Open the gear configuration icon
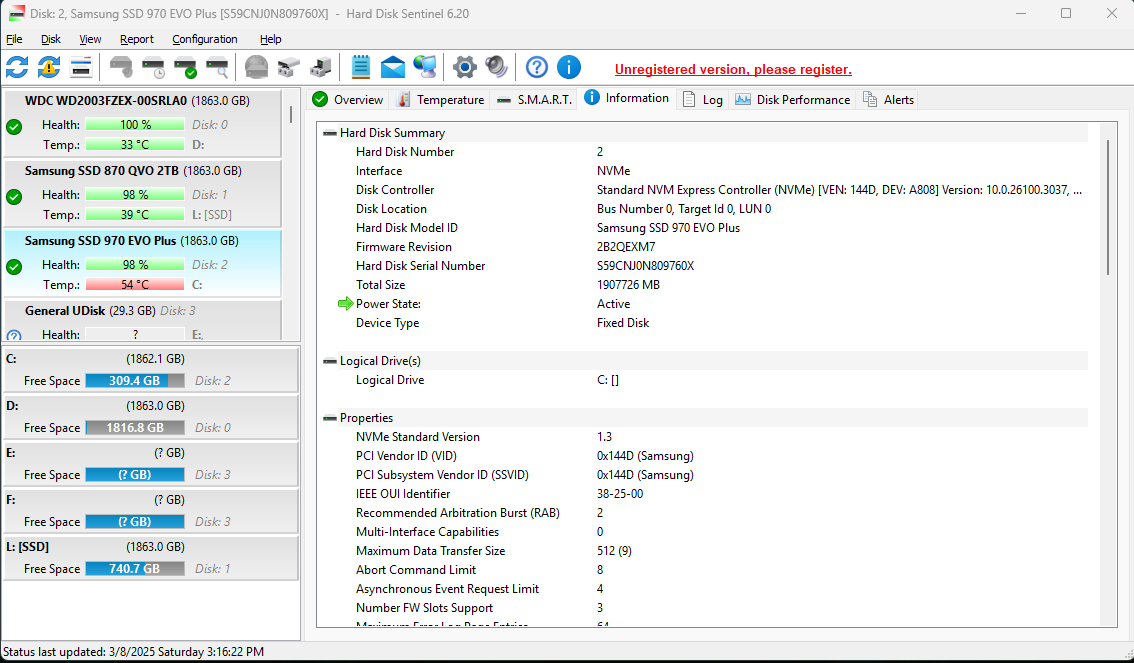 (464, 67)
